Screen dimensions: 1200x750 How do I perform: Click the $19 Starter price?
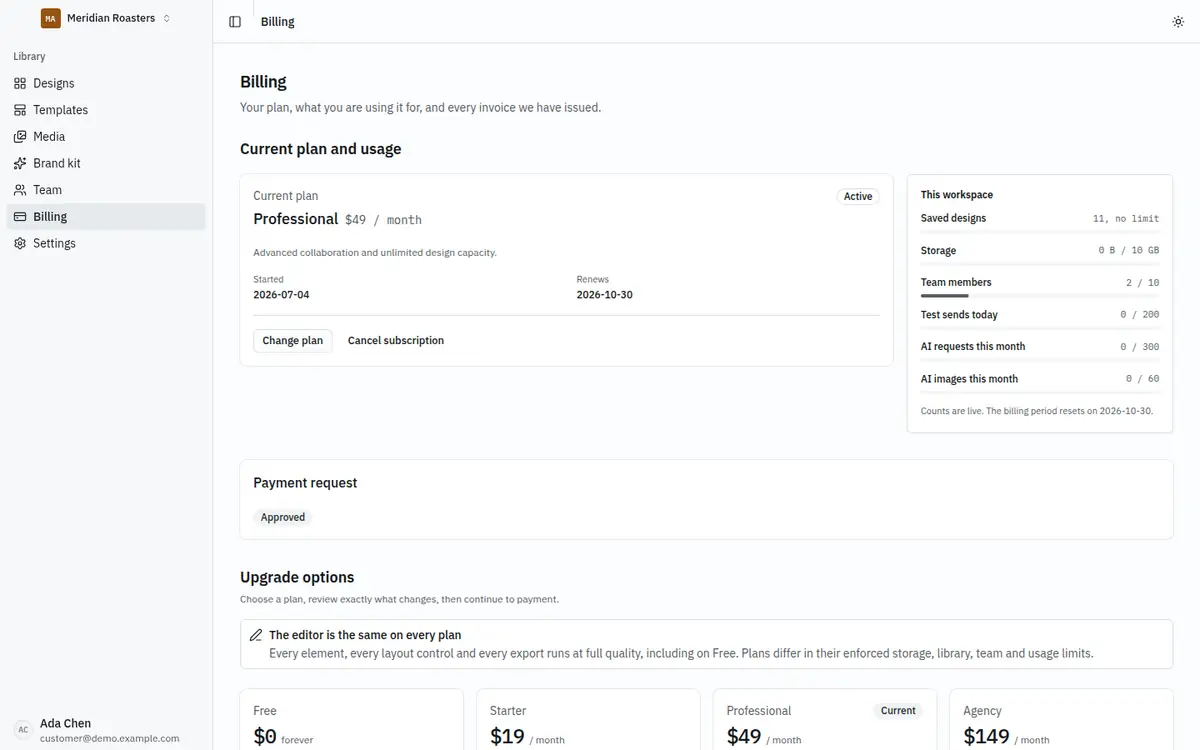(x=508, y=737)
